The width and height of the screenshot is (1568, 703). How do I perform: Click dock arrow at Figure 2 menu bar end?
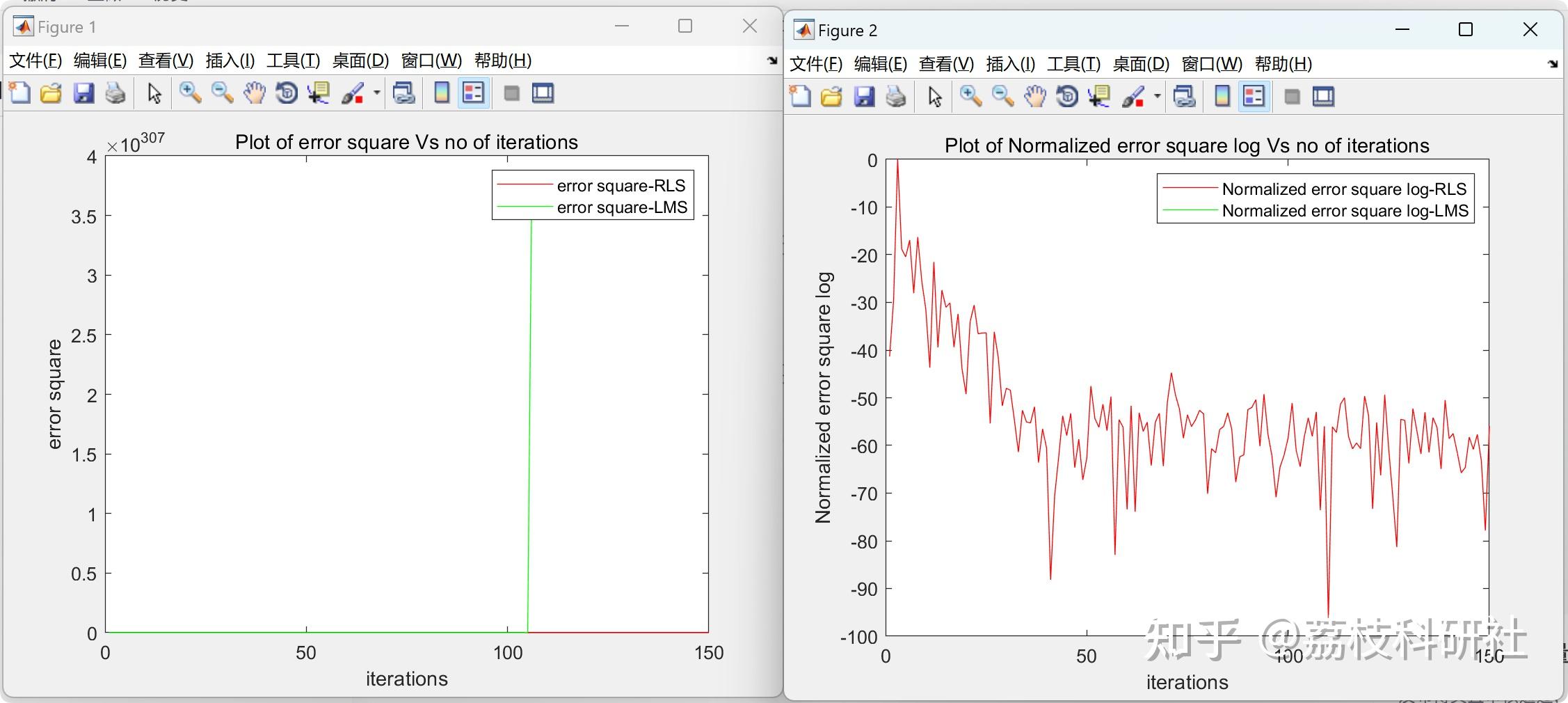1552,64
